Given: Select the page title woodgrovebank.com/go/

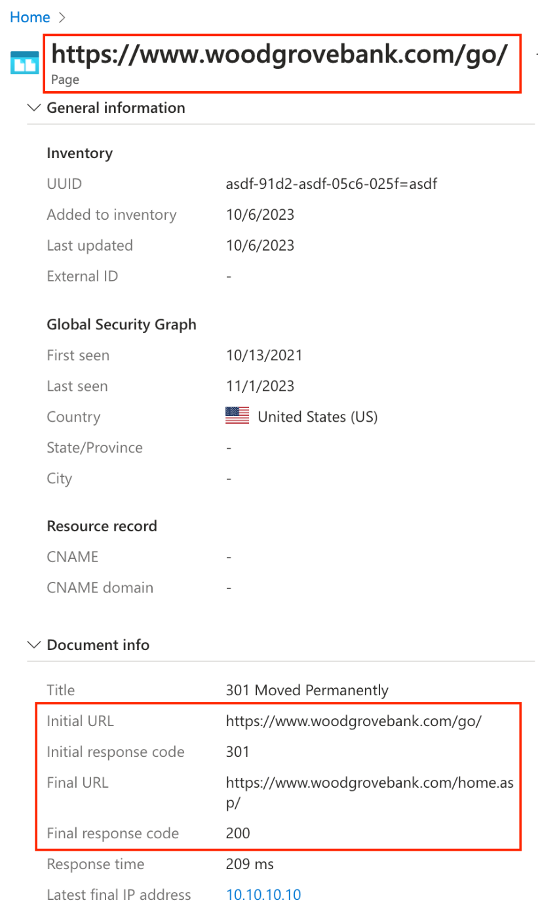Looking at the screenshot, I should [x=279, y=54].
